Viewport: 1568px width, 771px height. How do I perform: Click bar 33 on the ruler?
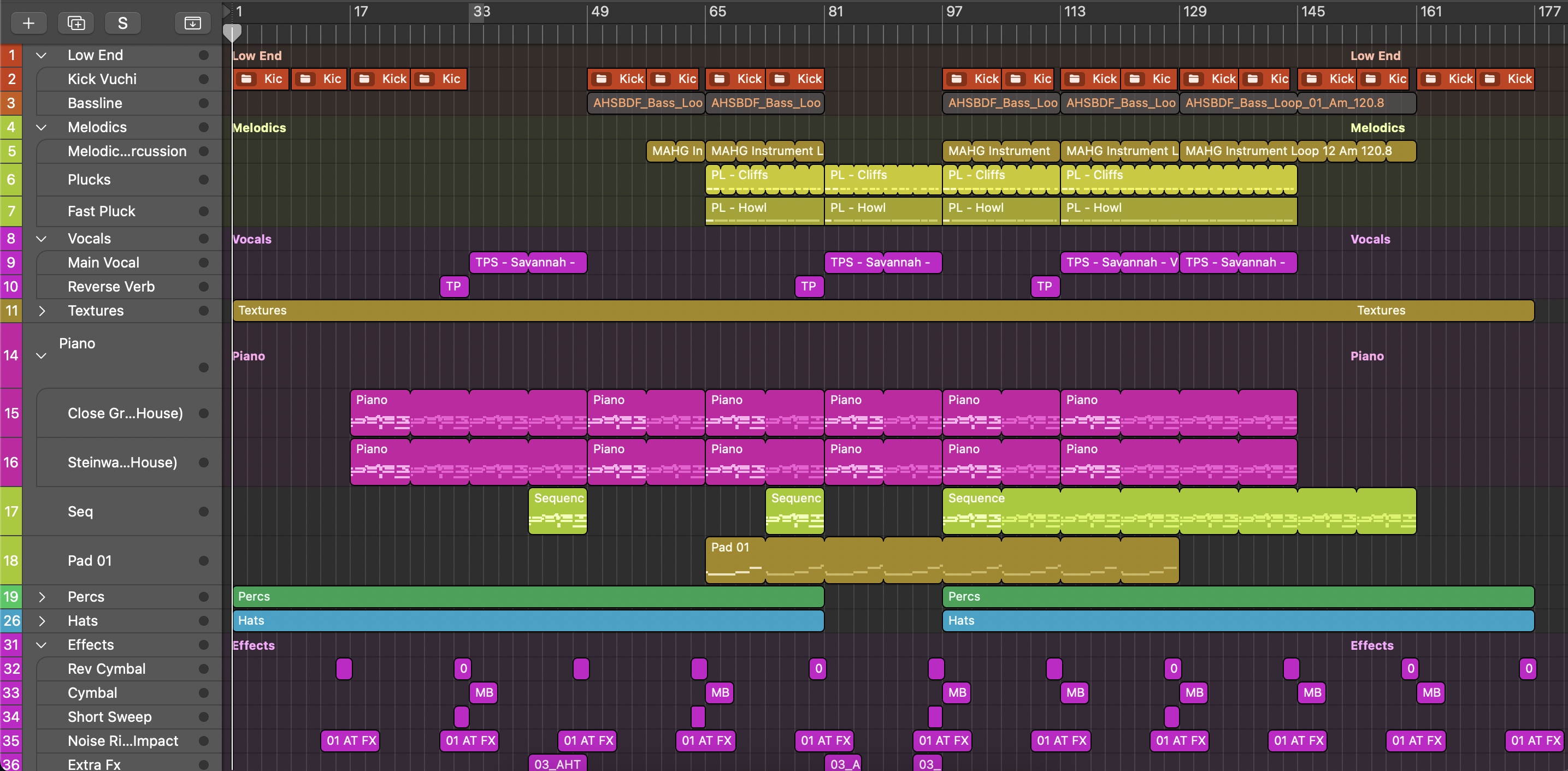481,11
